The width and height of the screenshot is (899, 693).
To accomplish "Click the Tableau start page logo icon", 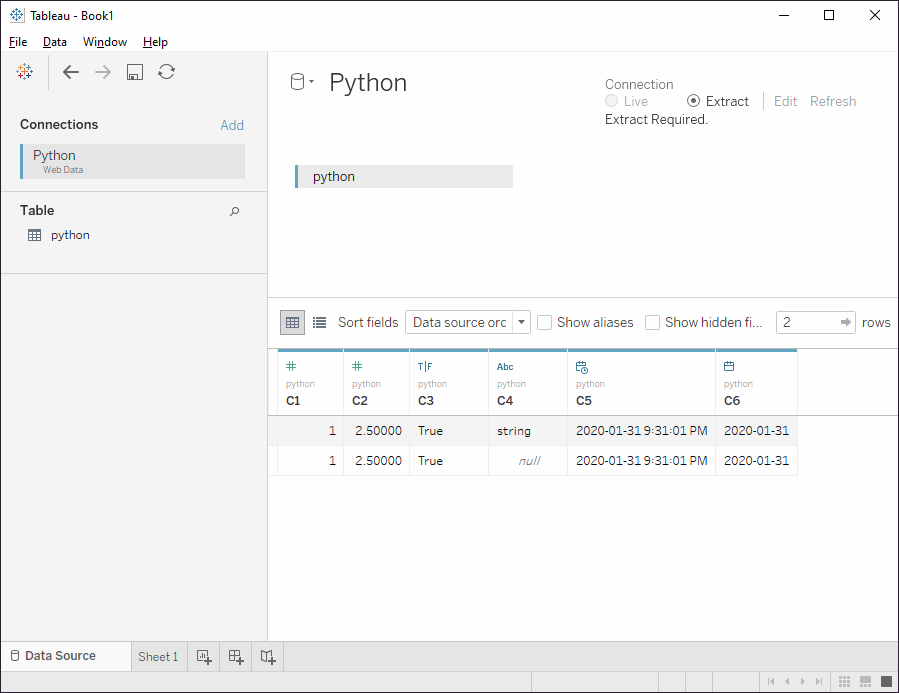I will [x=25, y=72].
